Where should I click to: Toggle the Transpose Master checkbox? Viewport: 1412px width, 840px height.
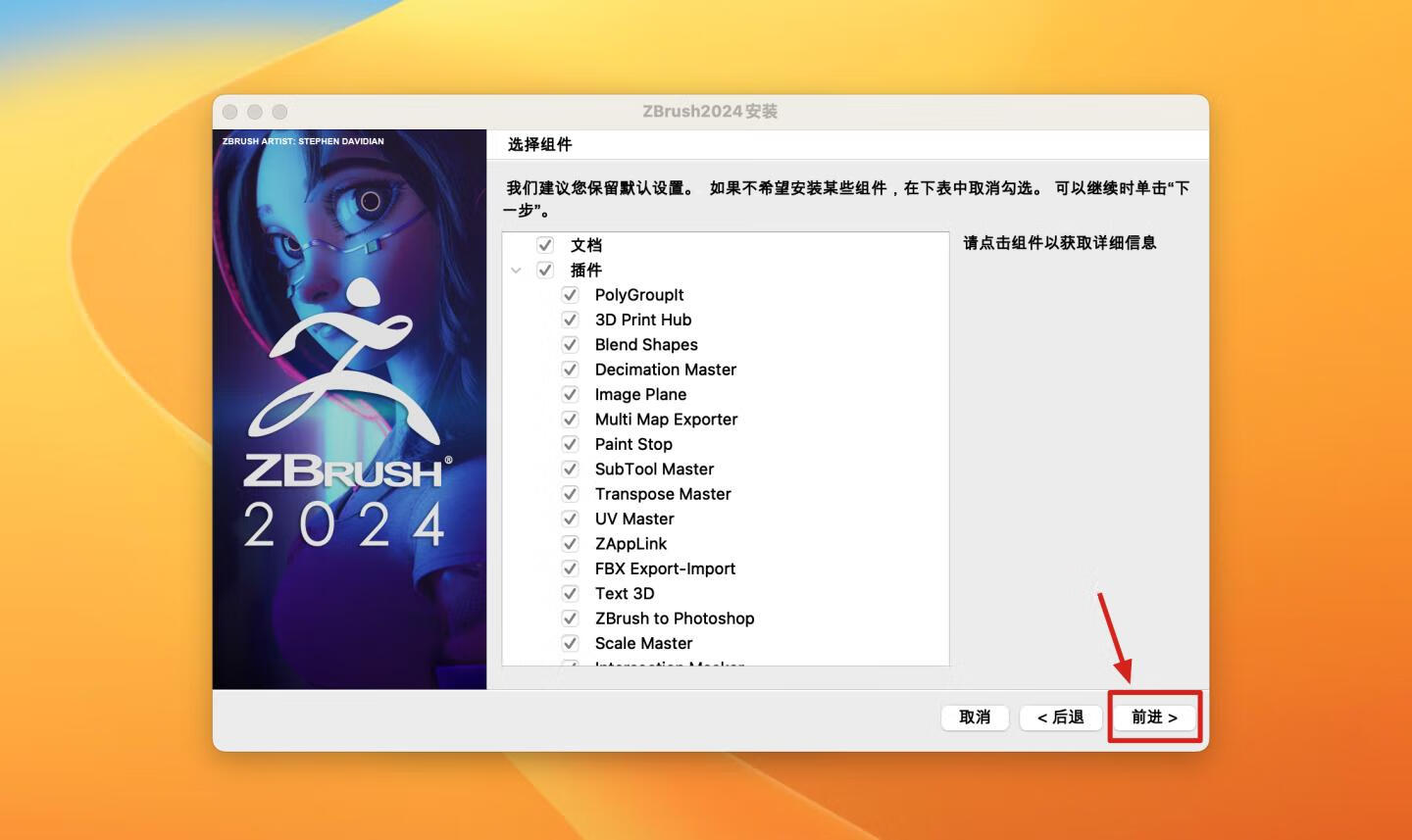tap(570, 494)
